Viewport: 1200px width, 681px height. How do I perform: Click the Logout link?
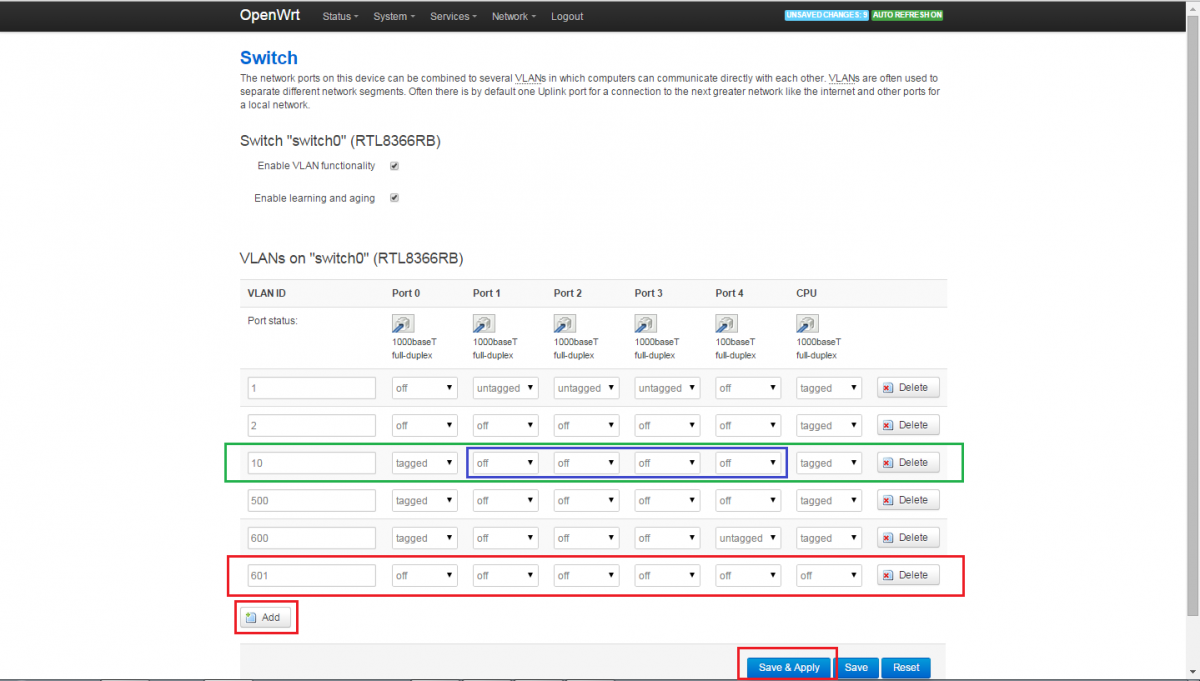[567, 17]
